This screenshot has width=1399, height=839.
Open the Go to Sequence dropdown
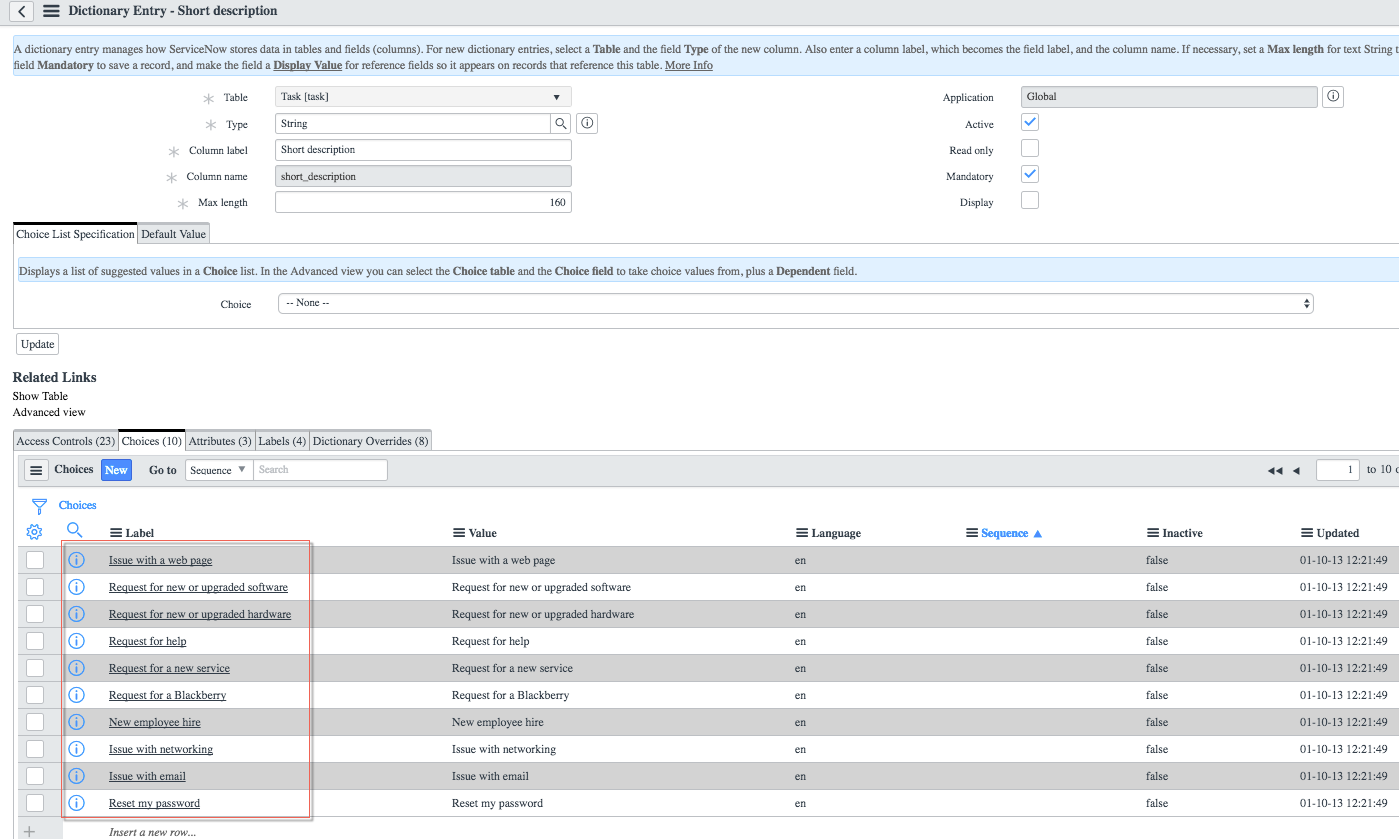click(218, 470)
